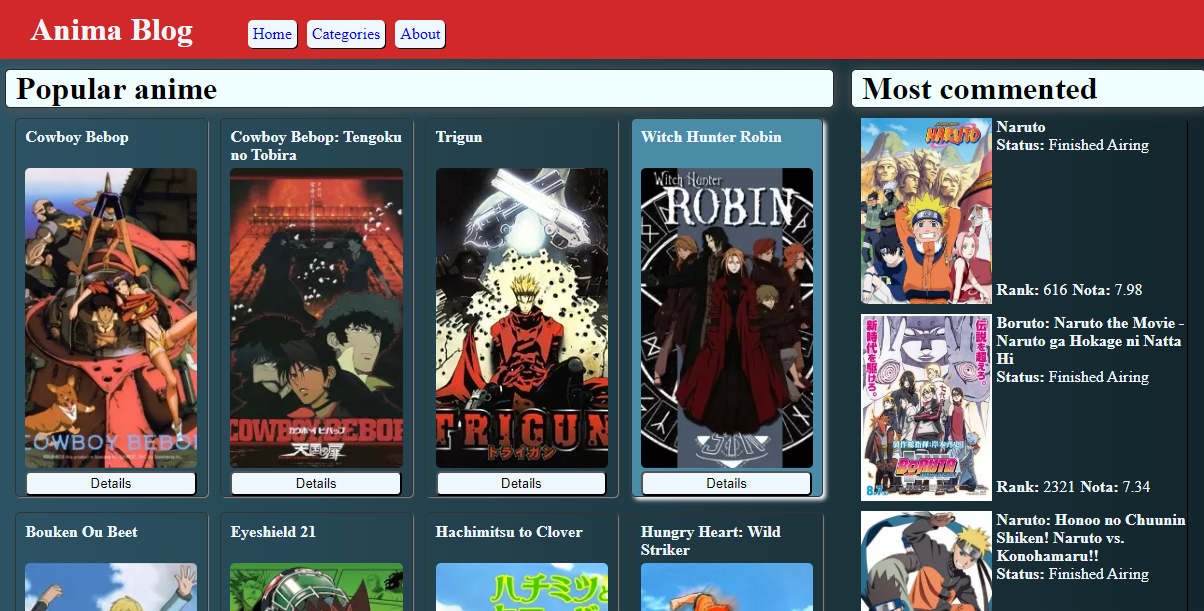Click the Cowboy Bebop poster image
Viewport: 1204px width, 611px height.
coord(111,318)
